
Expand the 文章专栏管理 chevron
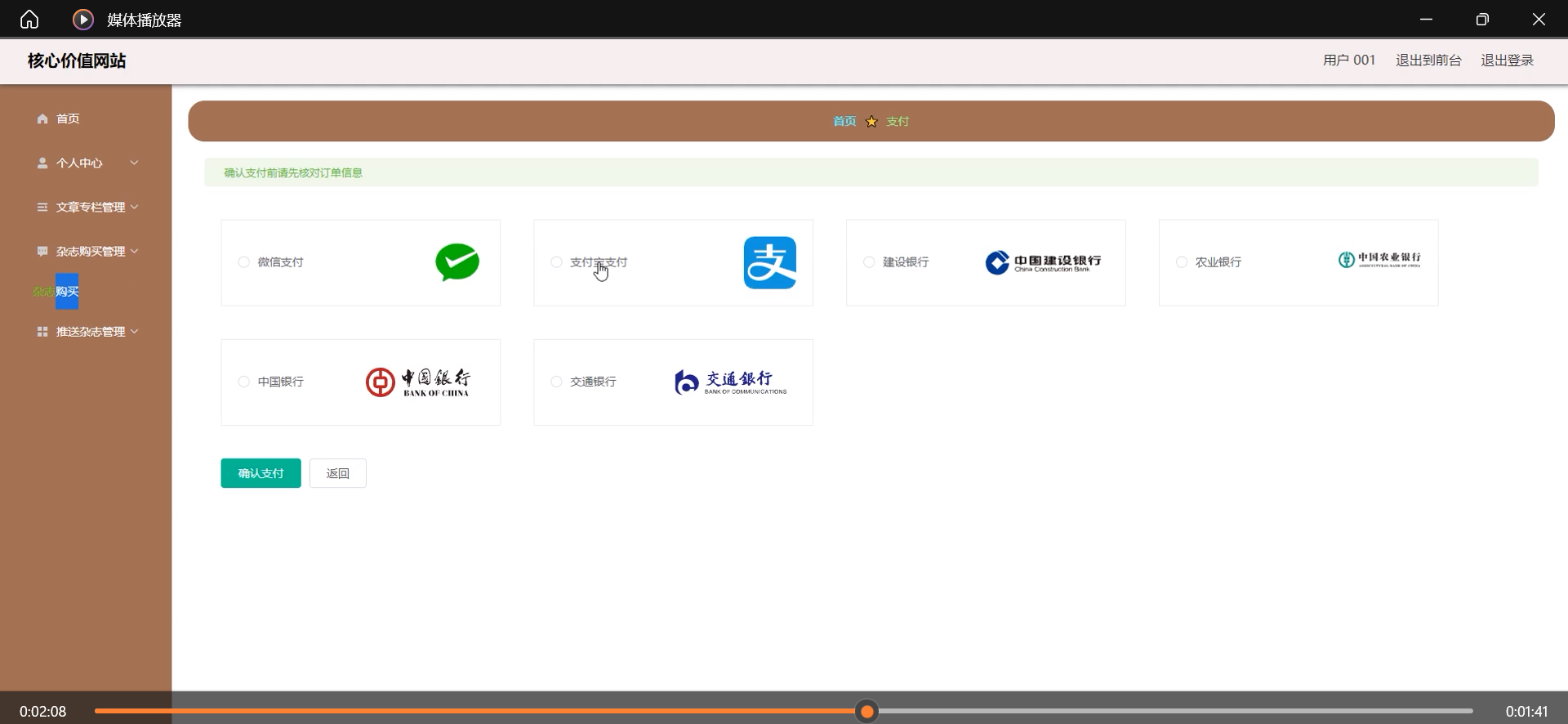[x=134, y=207]
